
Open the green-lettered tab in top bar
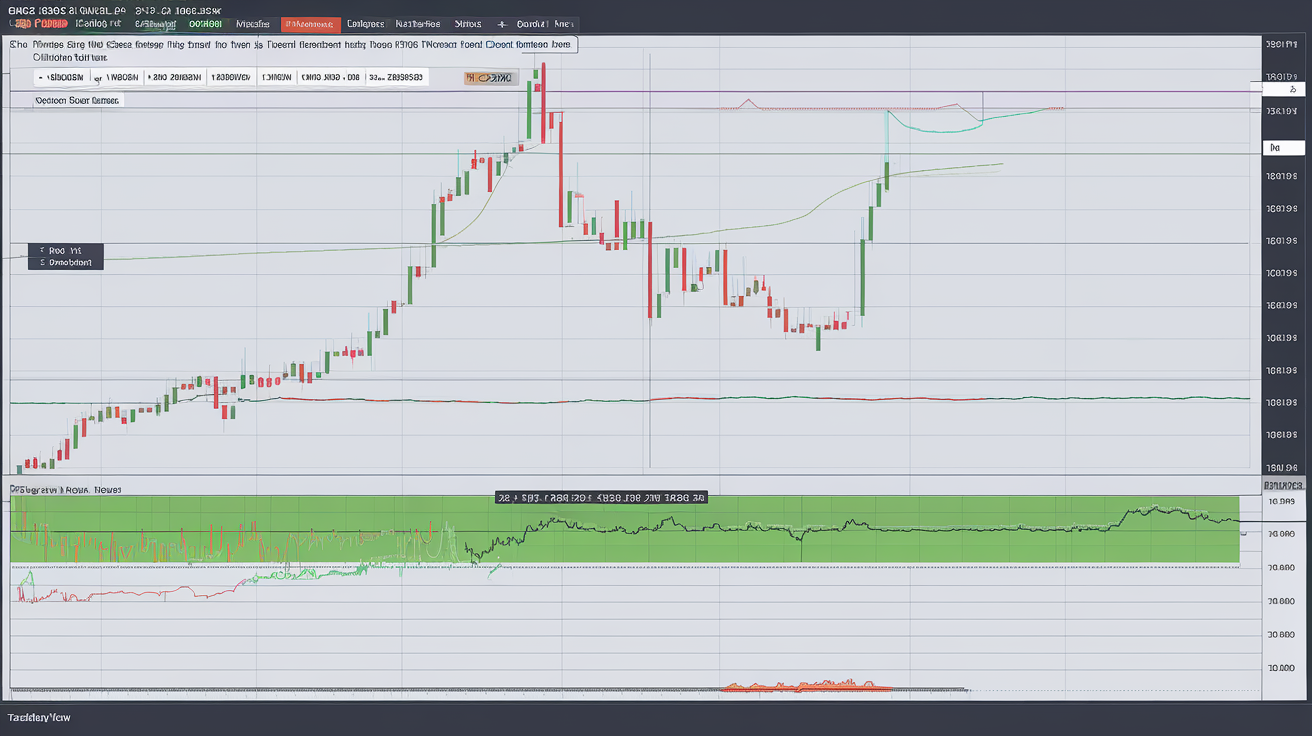coord(206,23)
